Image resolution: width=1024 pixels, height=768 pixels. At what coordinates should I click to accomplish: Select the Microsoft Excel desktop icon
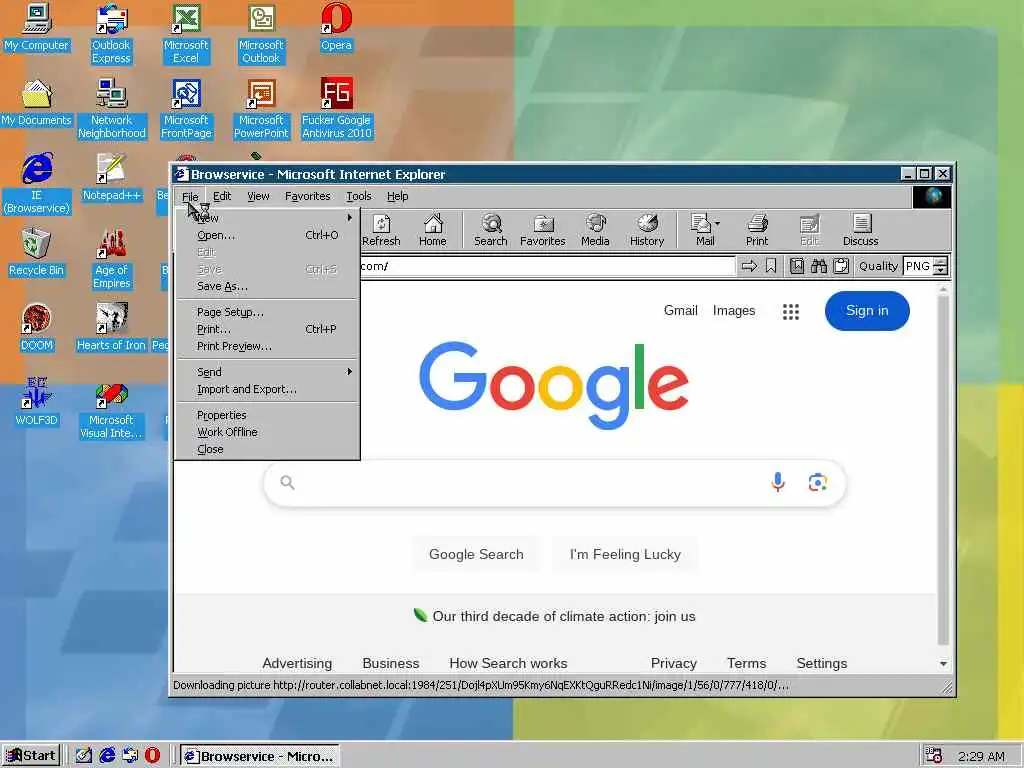click(186, 33)
